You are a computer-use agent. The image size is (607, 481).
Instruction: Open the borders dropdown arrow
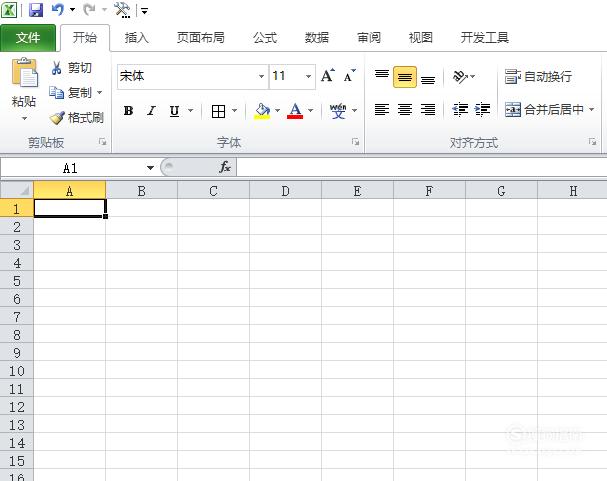[235, 111]
